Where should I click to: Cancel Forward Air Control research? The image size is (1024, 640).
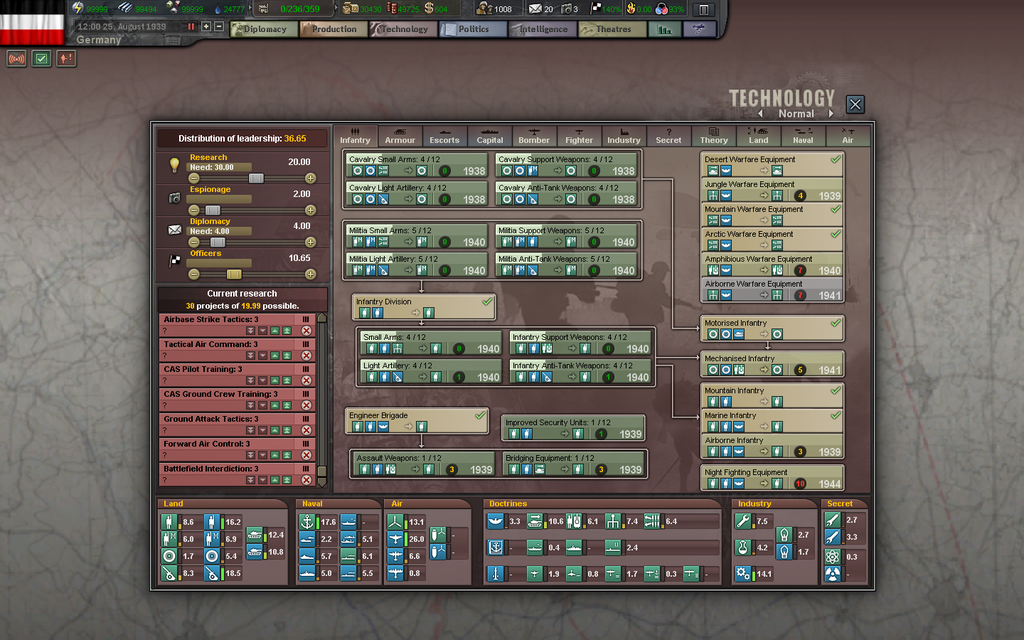pyautogui.click(x=306, y=455)
